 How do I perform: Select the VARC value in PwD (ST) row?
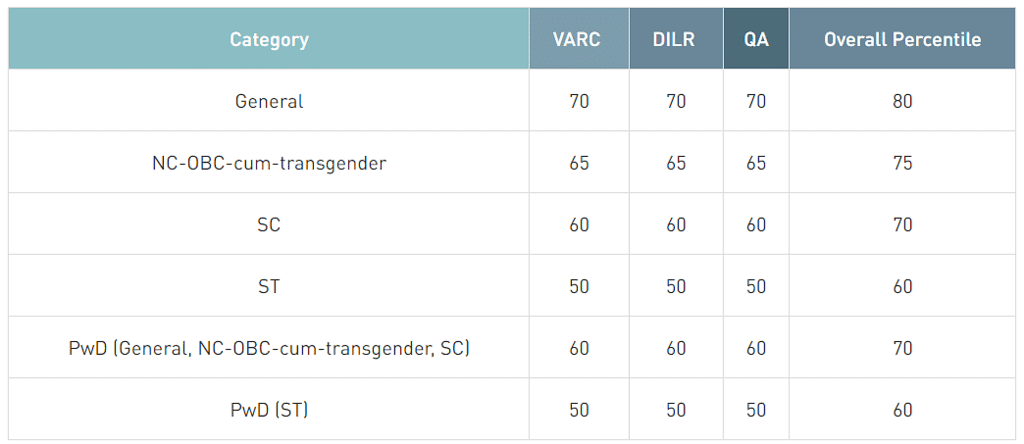579,410
